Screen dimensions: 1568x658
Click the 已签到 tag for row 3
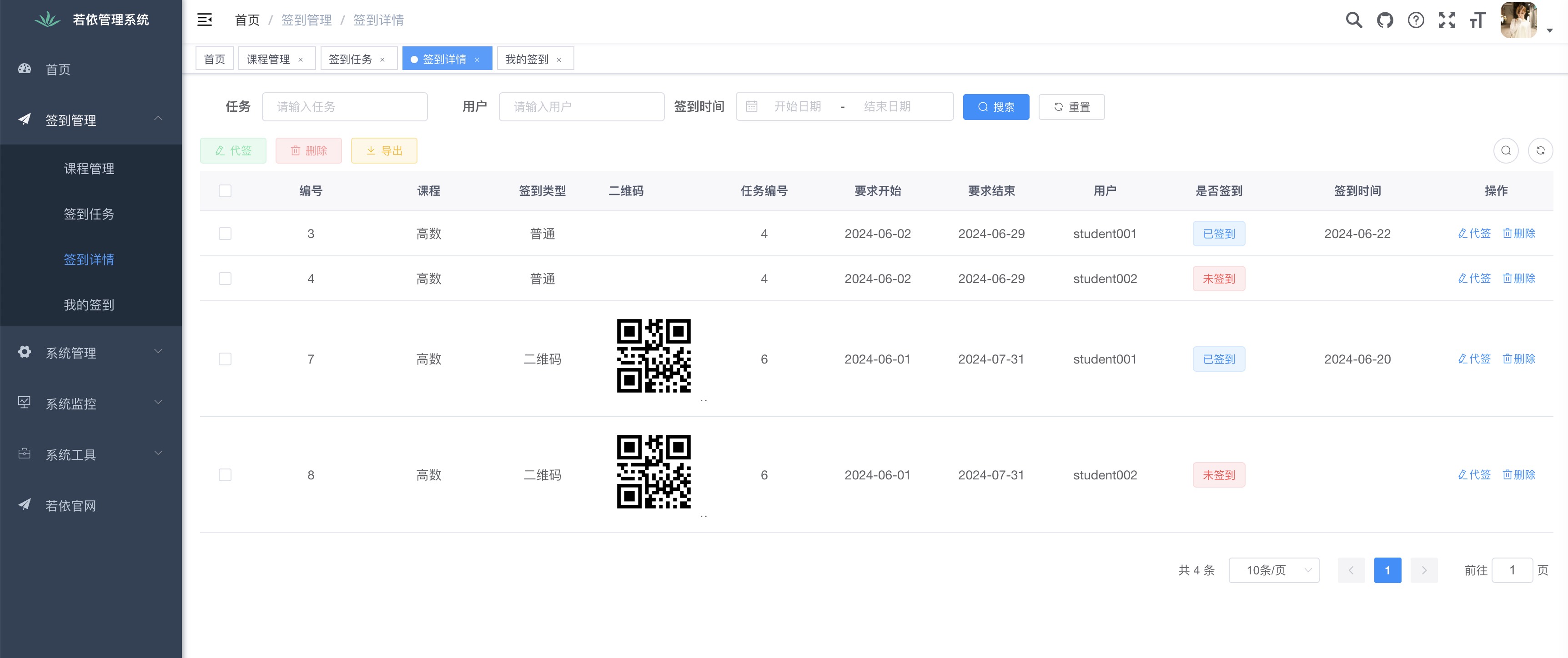pos(1219,234)
